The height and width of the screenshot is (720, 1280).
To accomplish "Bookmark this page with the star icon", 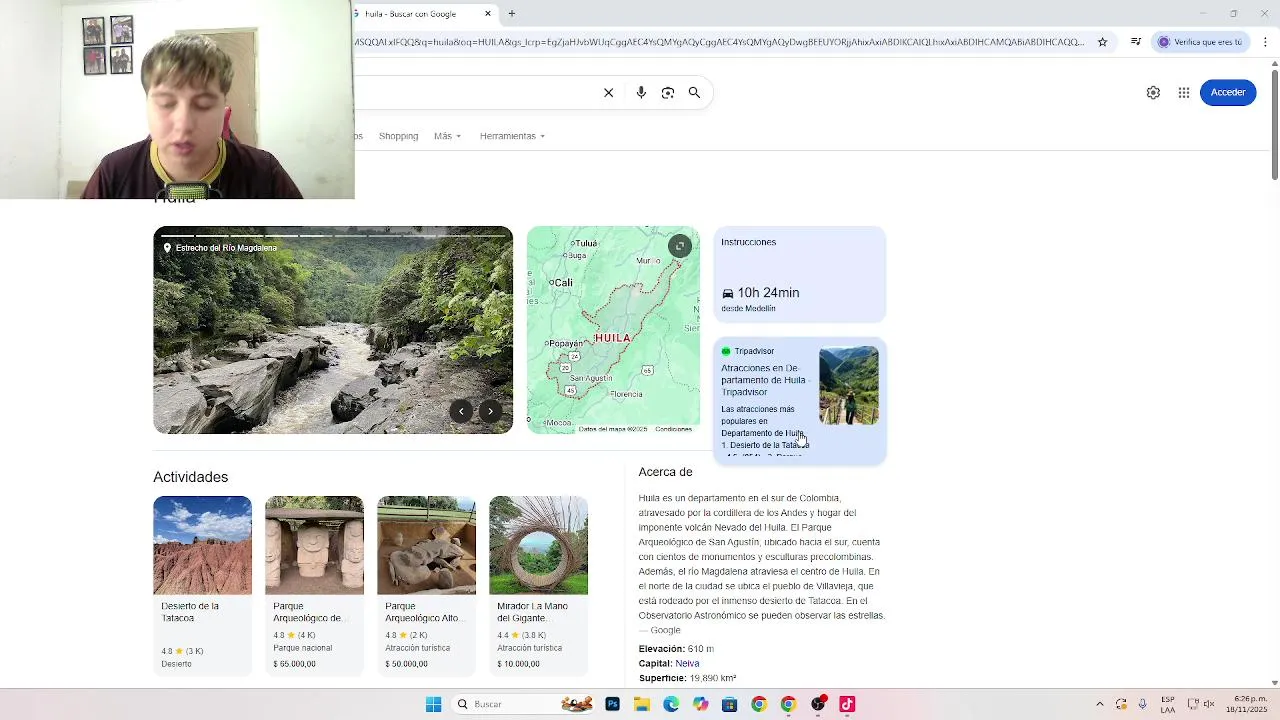I will tap(1102, 42).
